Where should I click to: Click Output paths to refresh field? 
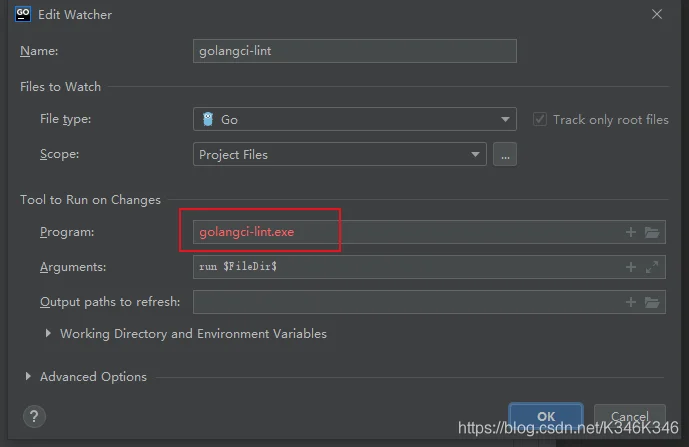pos(429,302)
